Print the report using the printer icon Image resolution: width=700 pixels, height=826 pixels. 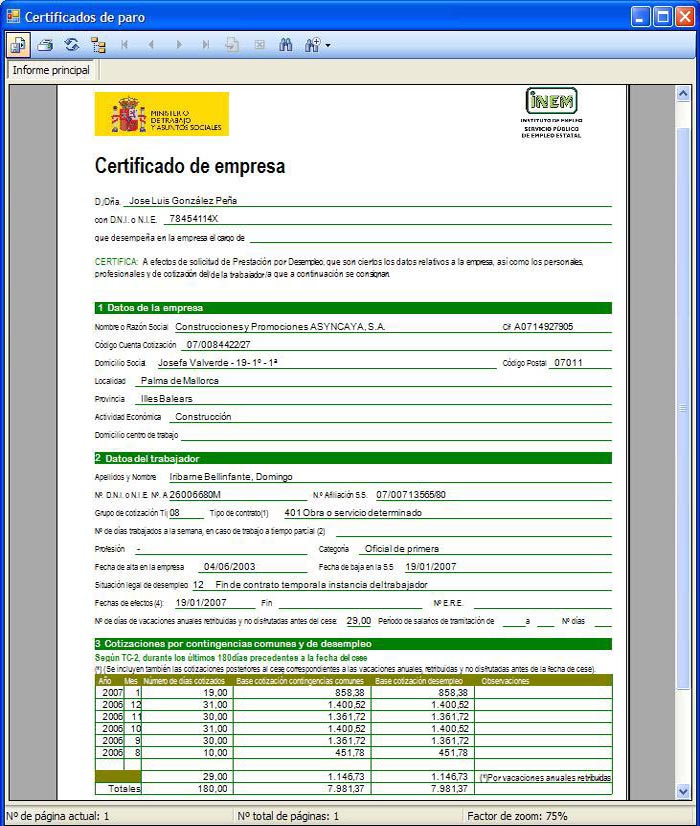click(45, 45)
